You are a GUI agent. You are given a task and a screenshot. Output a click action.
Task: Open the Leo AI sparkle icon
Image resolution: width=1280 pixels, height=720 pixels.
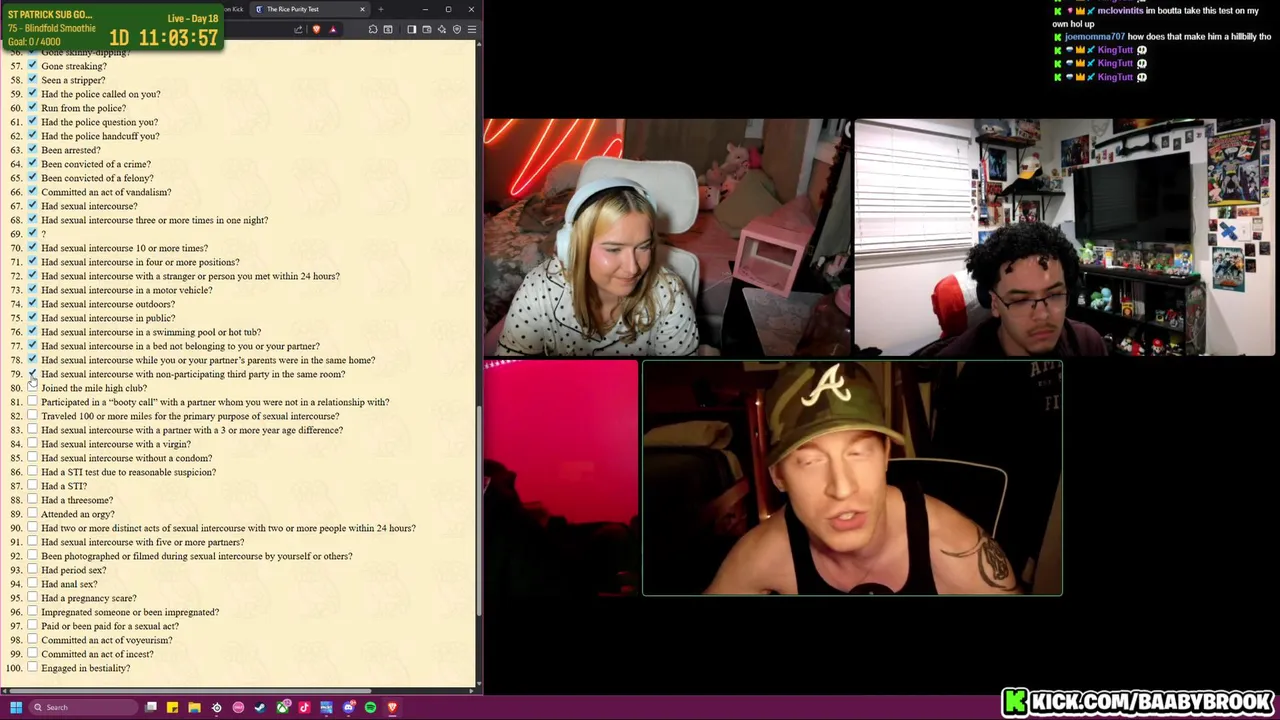point(442,29)
